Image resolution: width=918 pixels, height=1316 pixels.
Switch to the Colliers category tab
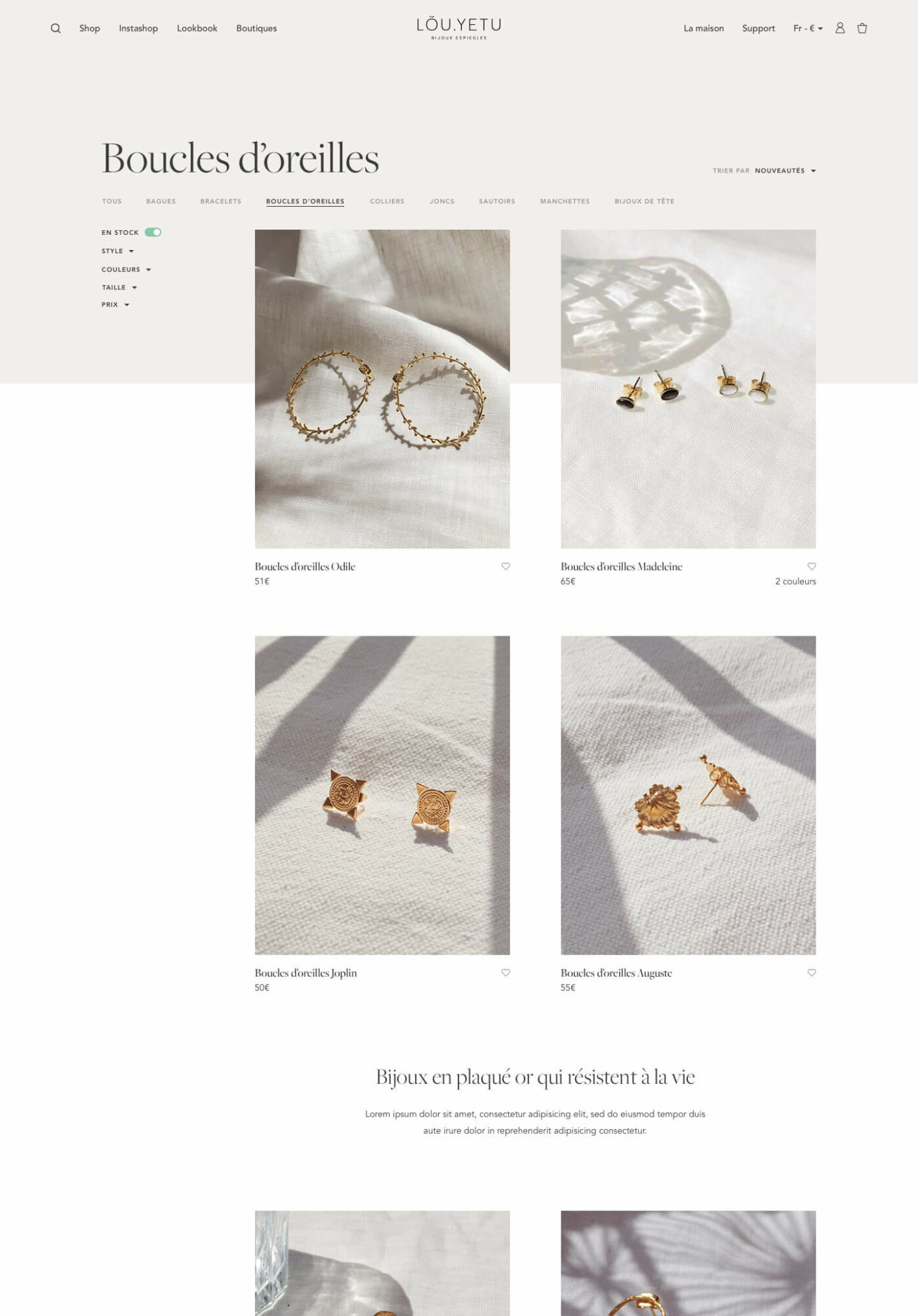click(387, 201)
